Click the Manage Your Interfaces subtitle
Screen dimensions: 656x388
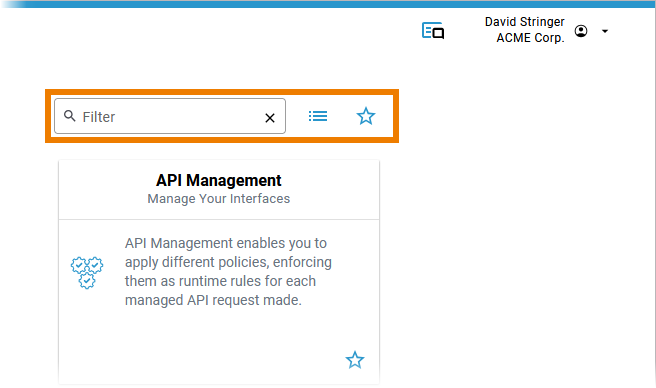click(x=219, y=199)
